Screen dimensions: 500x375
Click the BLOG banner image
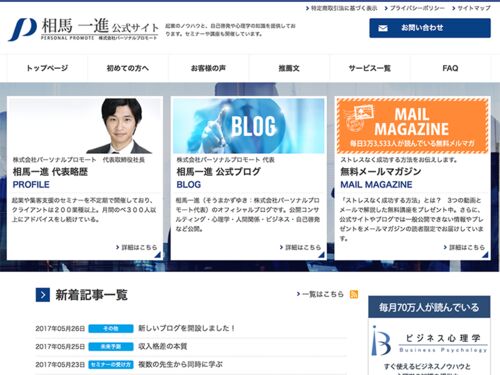click(249, 126)
